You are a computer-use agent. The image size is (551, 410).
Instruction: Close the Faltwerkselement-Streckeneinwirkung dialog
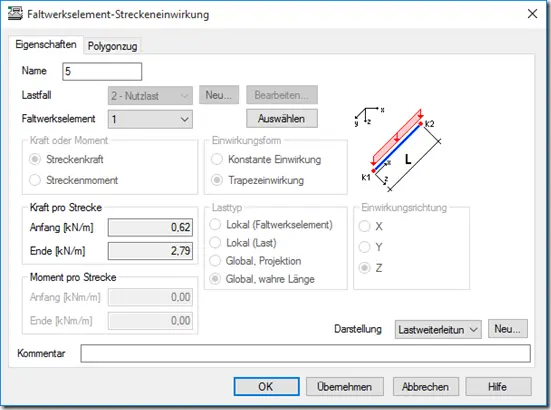532,14
